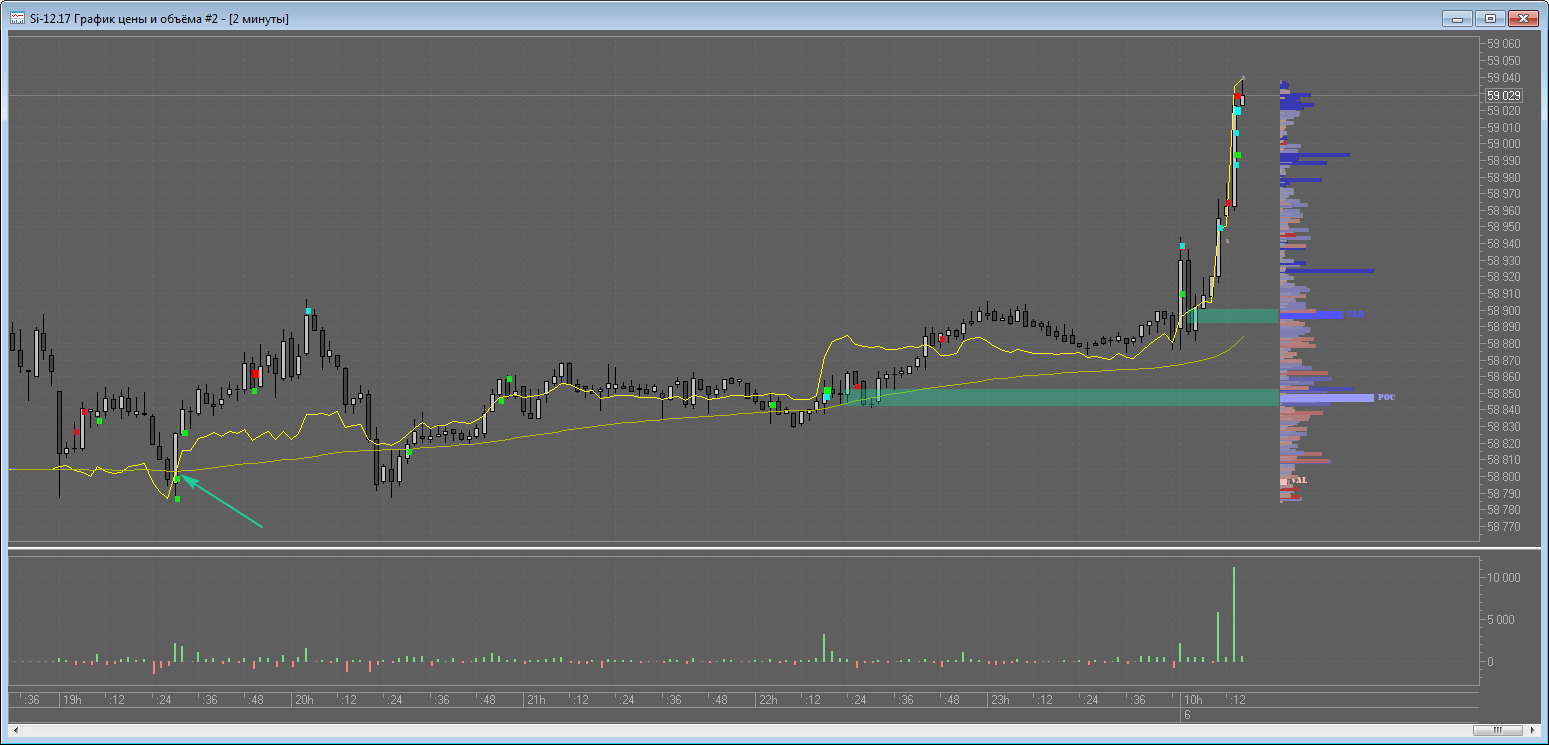
Task: Click the 20h time axis label
Action: coord(303,699)
